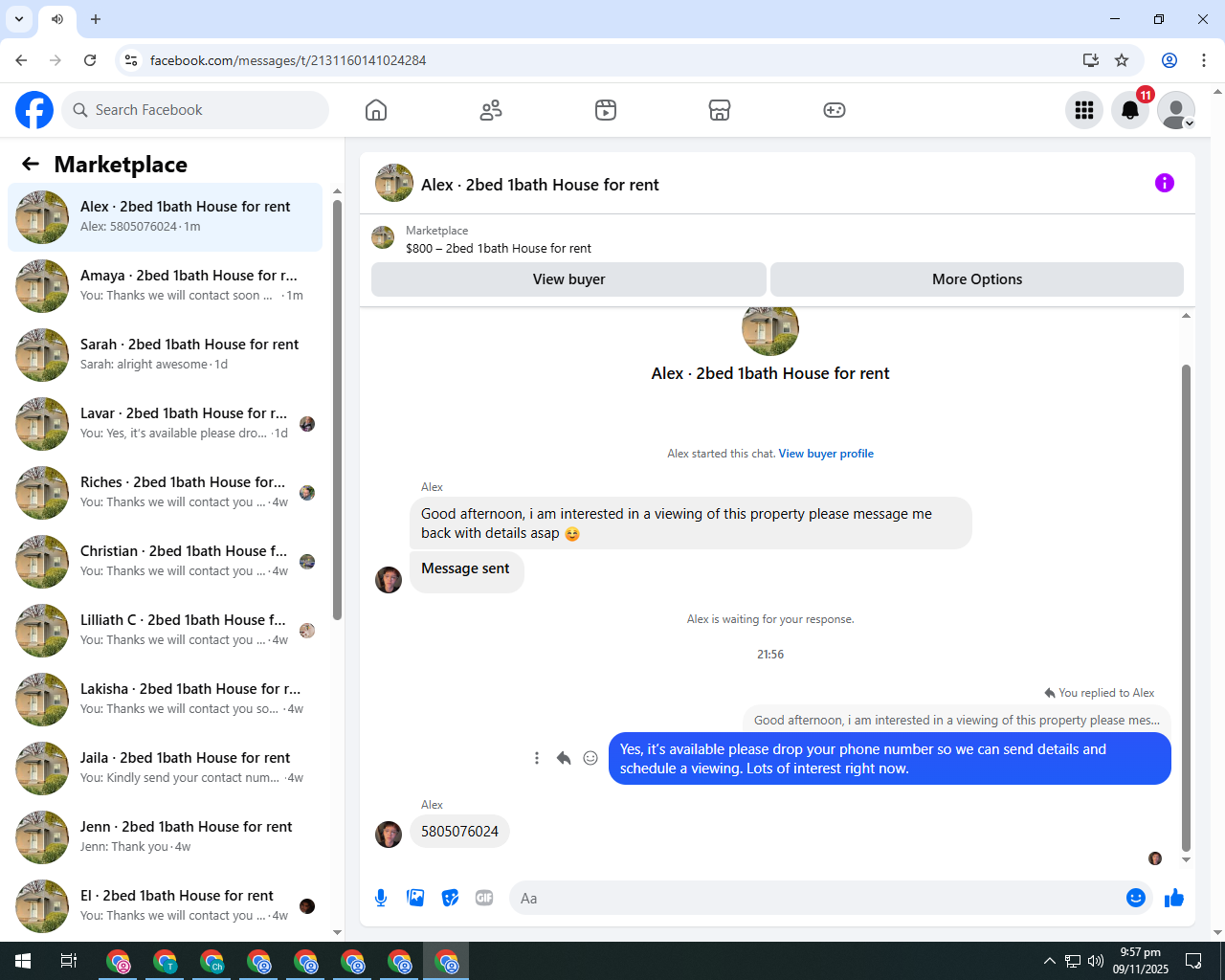Click the conversation list scrollbar
Screen dimensions: 1225x980
pyautogui.click(x=337, y=410)
